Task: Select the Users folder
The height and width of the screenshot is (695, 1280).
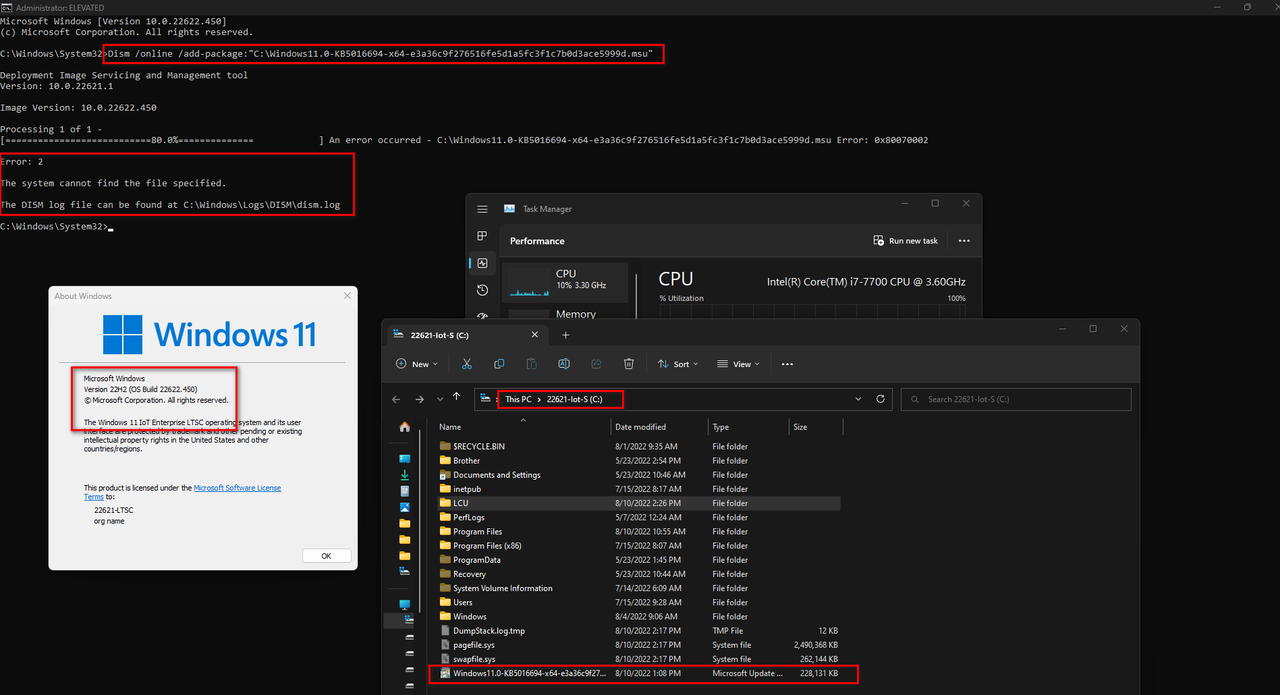Action: click(639, 602)
